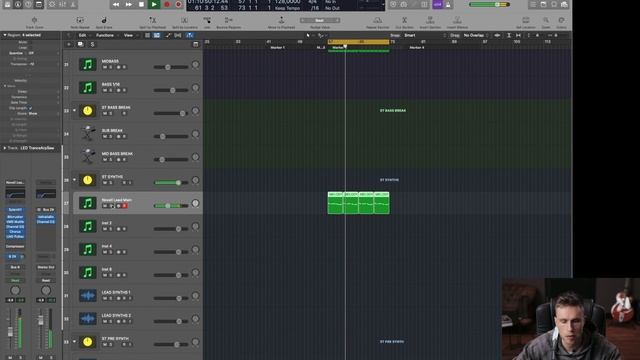Open the Library panel icon

point(7,4)
